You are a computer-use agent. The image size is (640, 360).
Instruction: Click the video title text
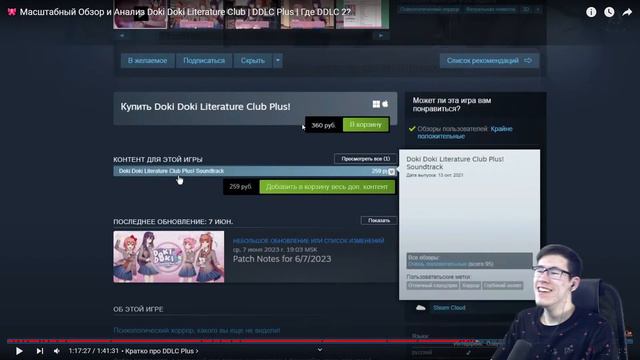(185, 12)
